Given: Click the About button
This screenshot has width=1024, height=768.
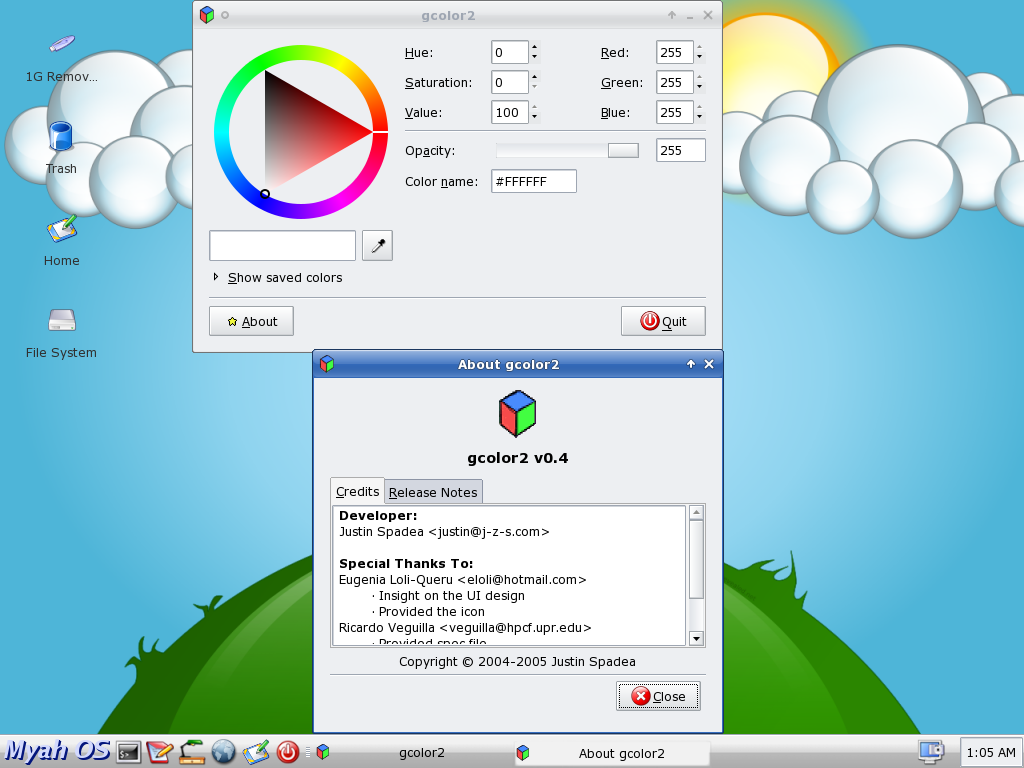Looking at the screenshot, I should [x=251, y=321].
